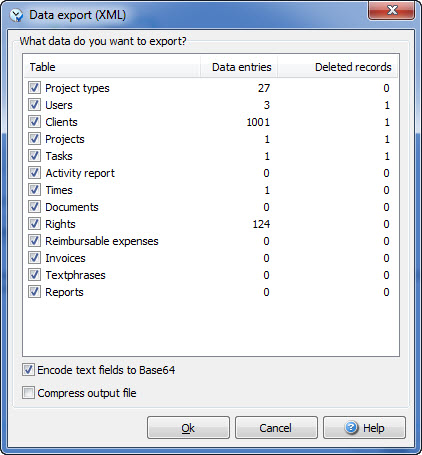Screen dimensions: 422x455
Task: Uncheck the Activity report checkbox
Action: [34, 173]
